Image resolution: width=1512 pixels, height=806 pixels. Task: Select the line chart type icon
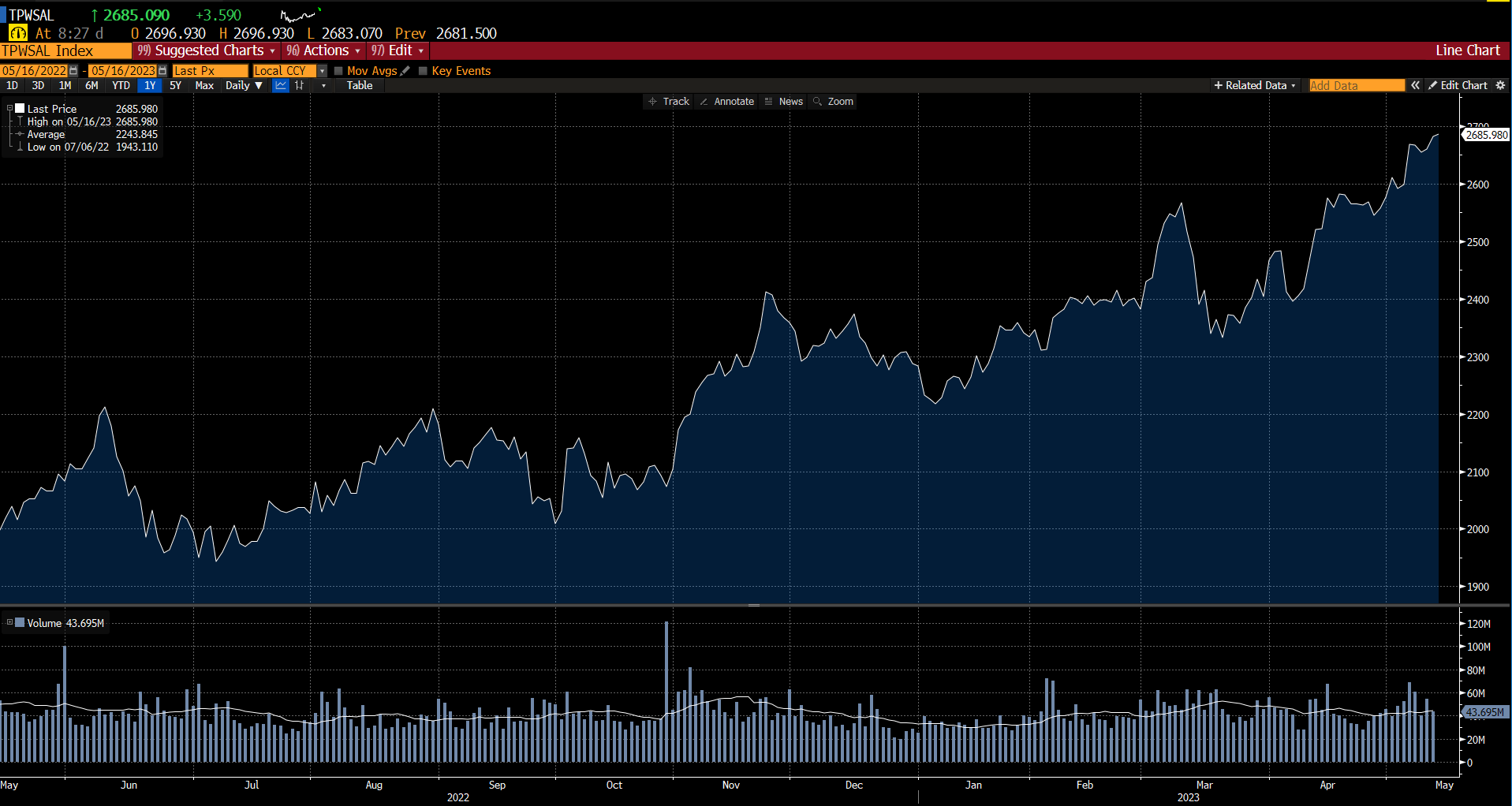(281, 85)
